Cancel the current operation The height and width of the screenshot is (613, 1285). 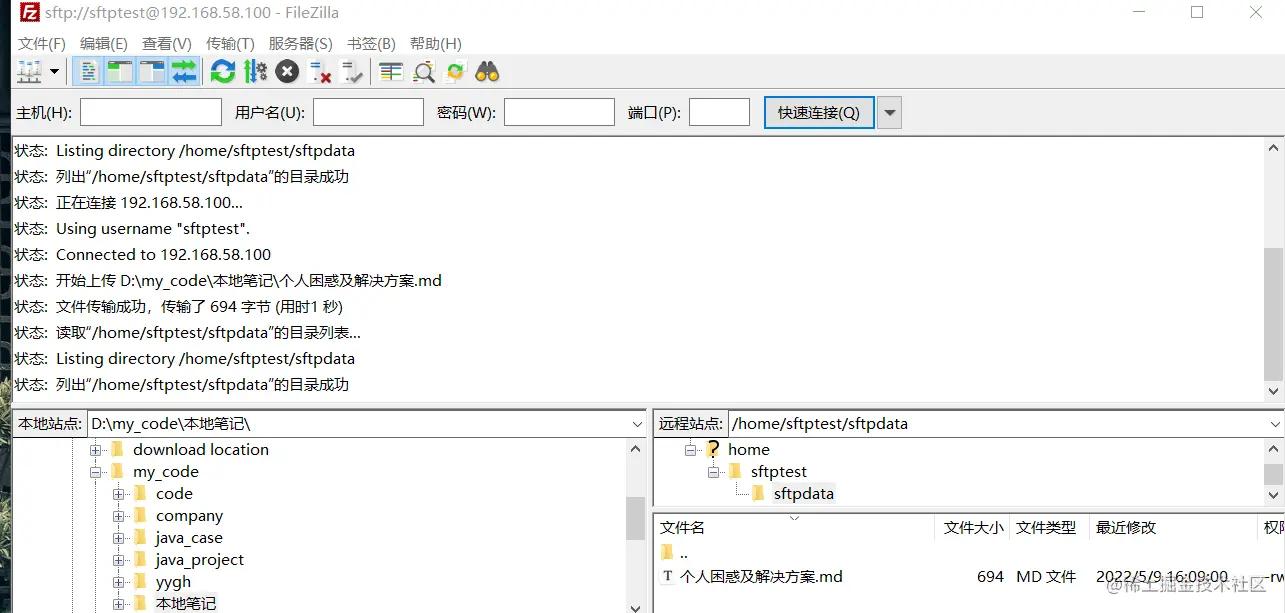coord(288,71)
